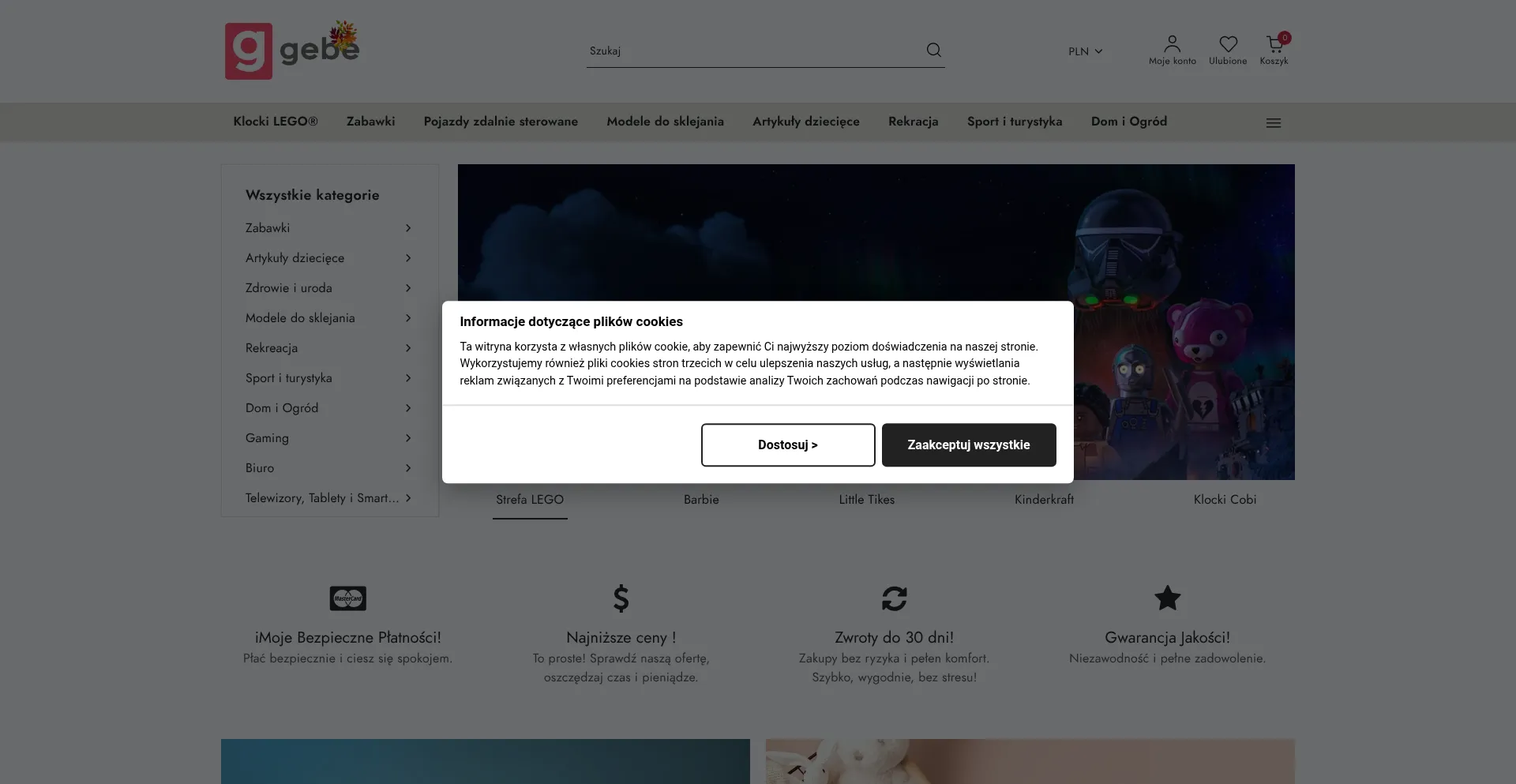Click the Dostosuj cookie settings button
Viewport: 1516px width, 784px height.
click(787, 445)
